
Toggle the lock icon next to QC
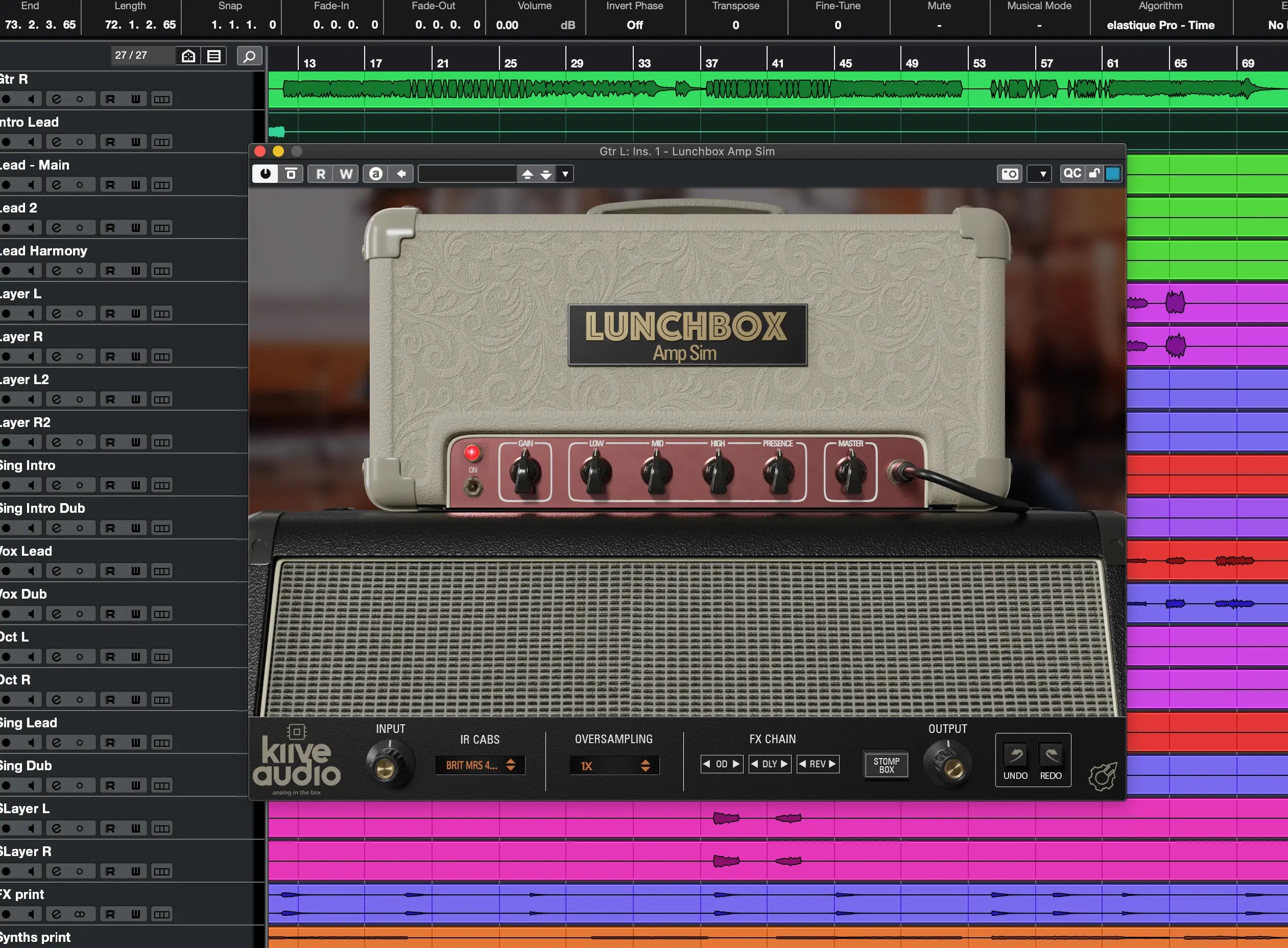[x=1094, y=173]
